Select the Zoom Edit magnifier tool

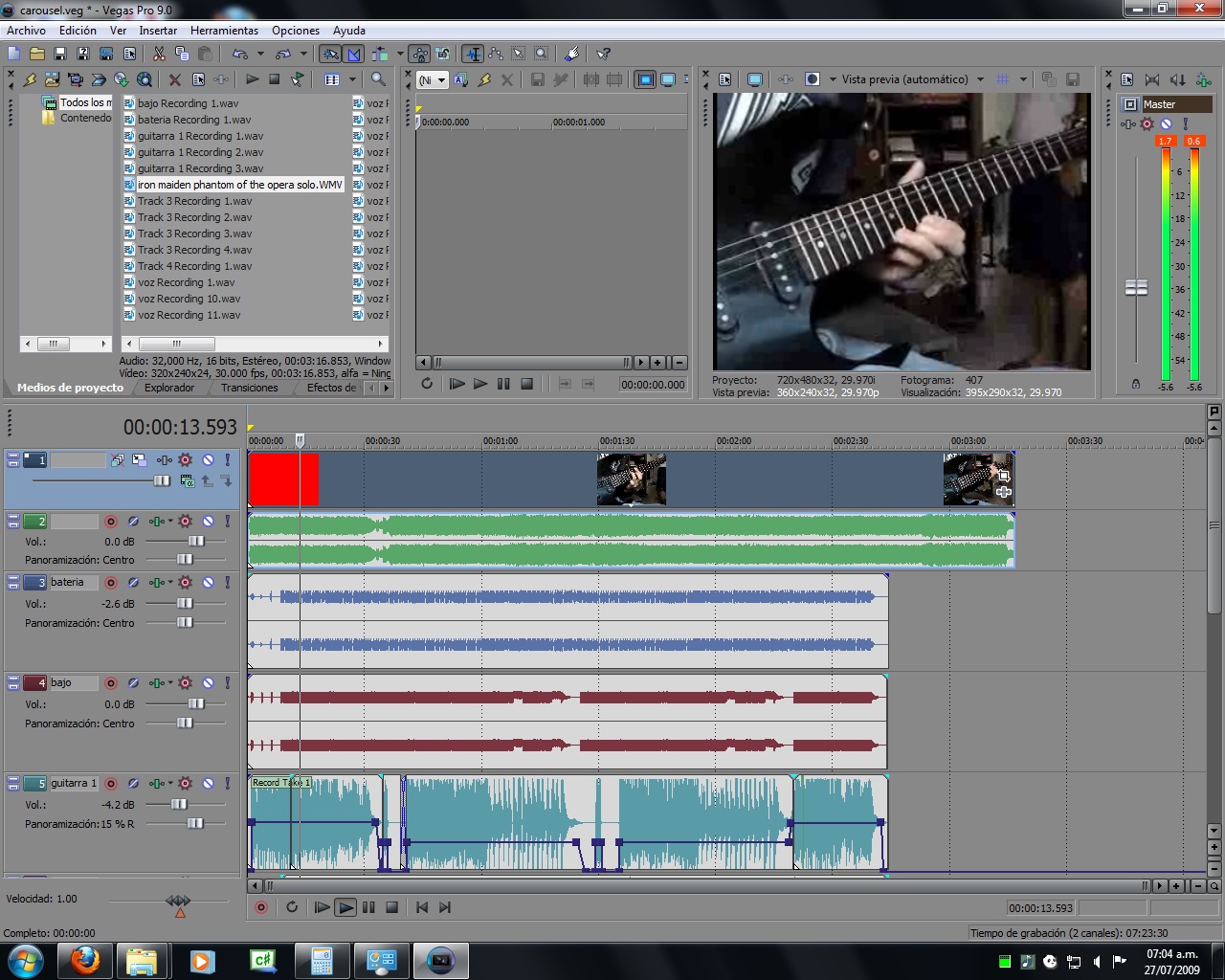542,54
